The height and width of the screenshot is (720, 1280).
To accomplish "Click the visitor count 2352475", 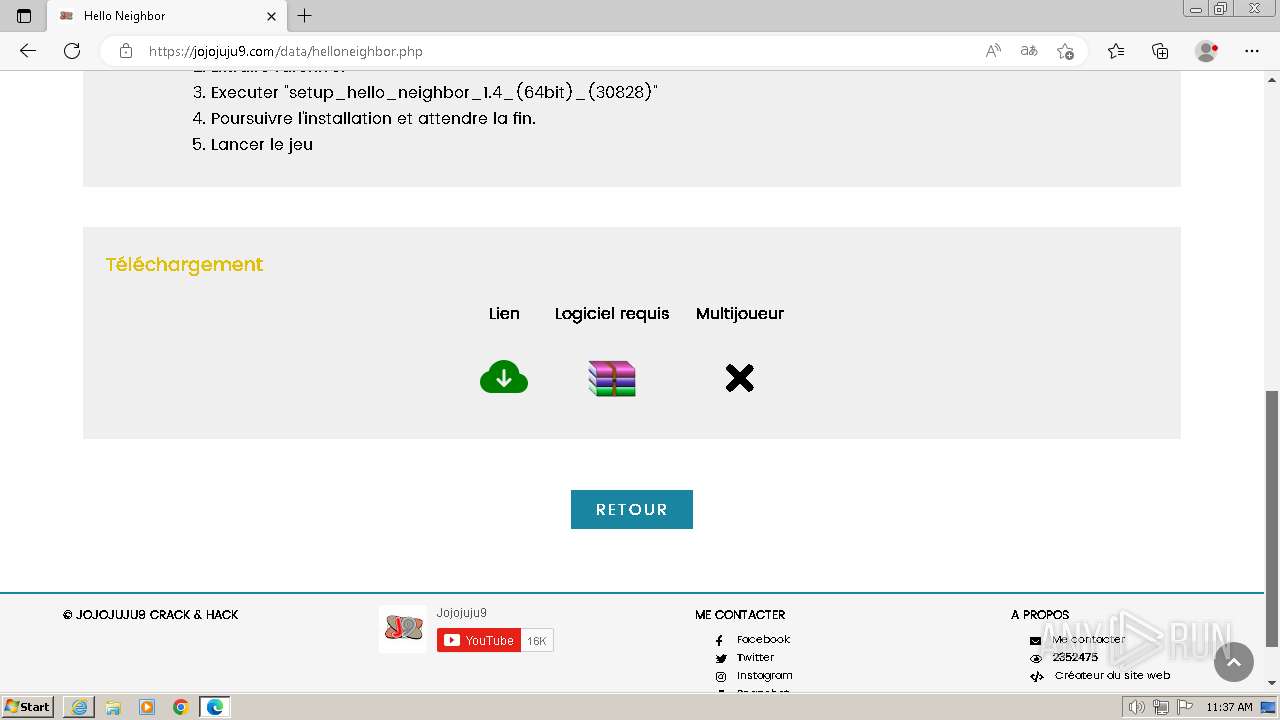I will point(1075,657).
